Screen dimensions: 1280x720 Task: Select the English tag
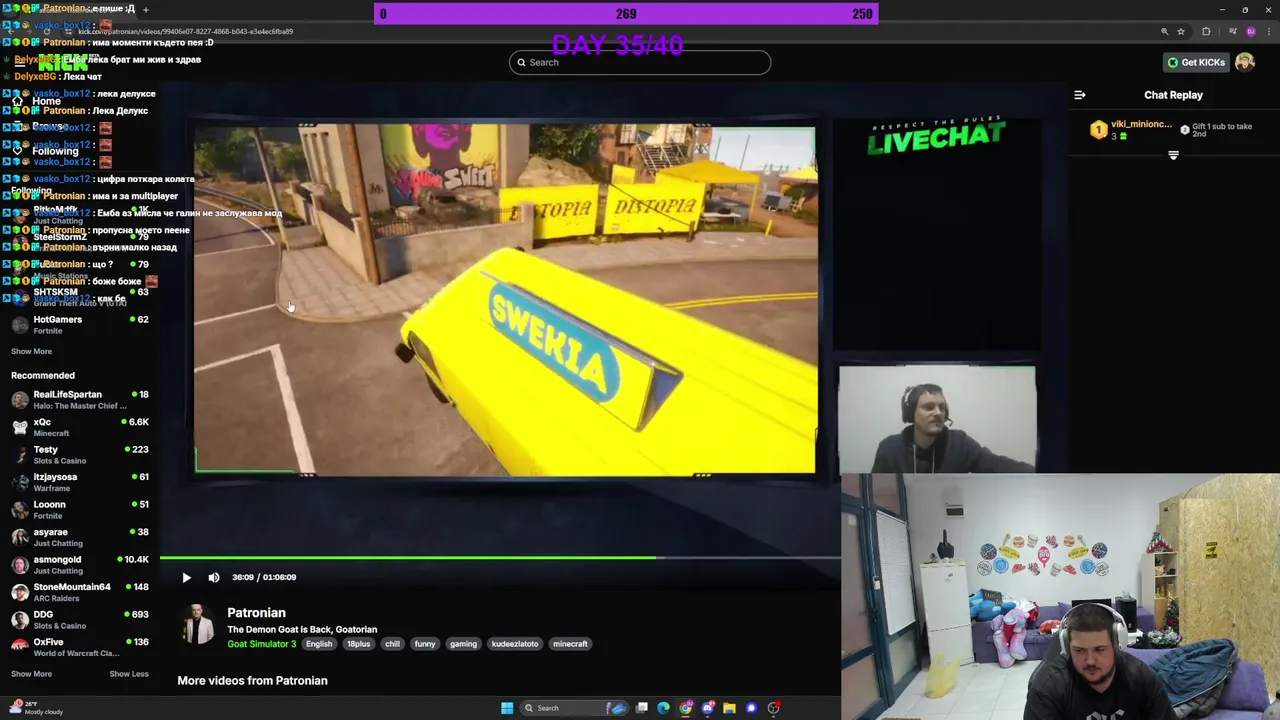point(319,644)
